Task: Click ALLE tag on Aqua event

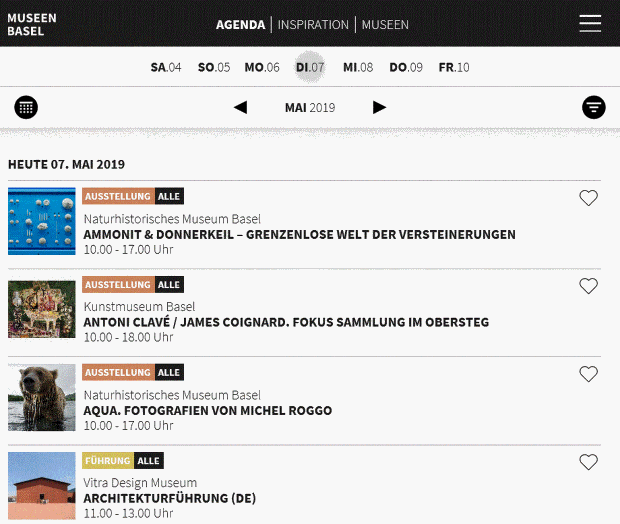Action: pos(169,372)
